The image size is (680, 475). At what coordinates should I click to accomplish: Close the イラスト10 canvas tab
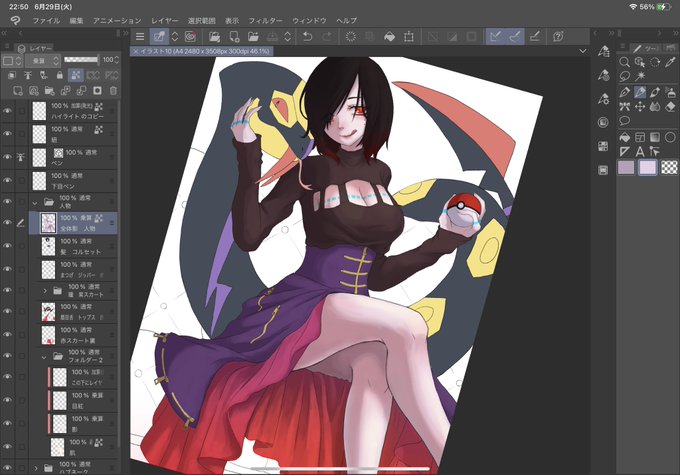[135, 51]
